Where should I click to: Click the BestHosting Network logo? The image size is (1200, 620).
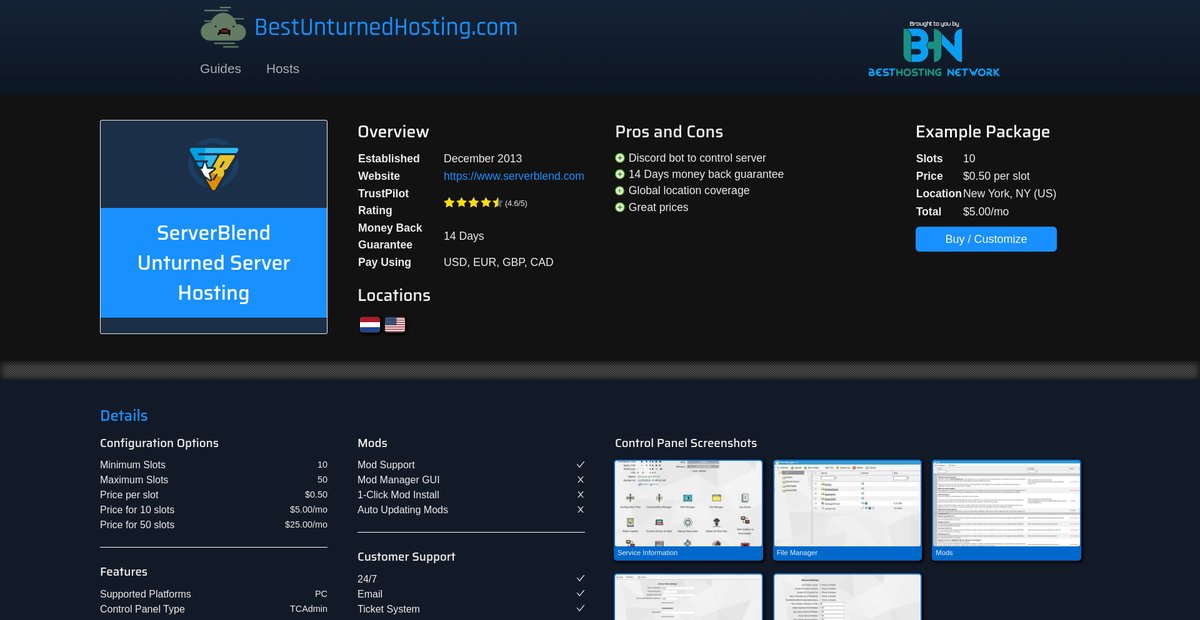pyautogui.click(x=933, y=49)
